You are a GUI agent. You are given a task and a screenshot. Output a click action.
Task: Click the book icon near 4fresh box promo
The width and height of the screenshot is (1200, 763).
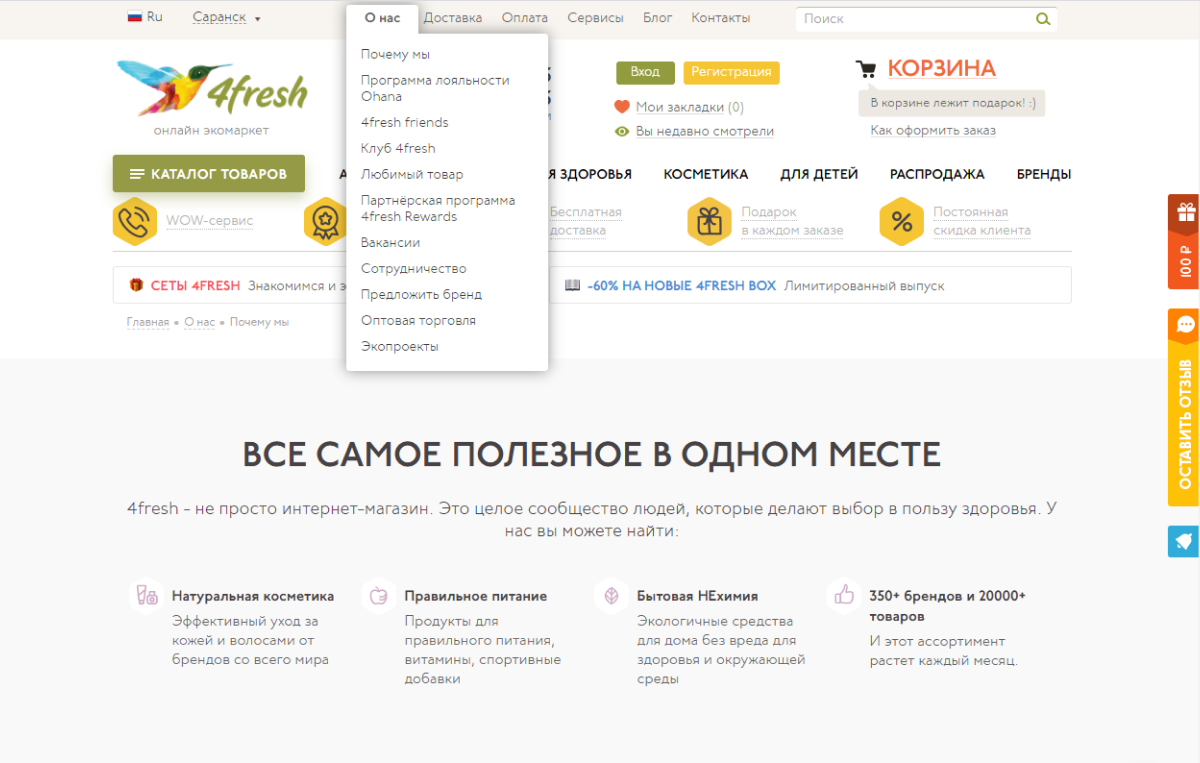(x=573, y=285)
